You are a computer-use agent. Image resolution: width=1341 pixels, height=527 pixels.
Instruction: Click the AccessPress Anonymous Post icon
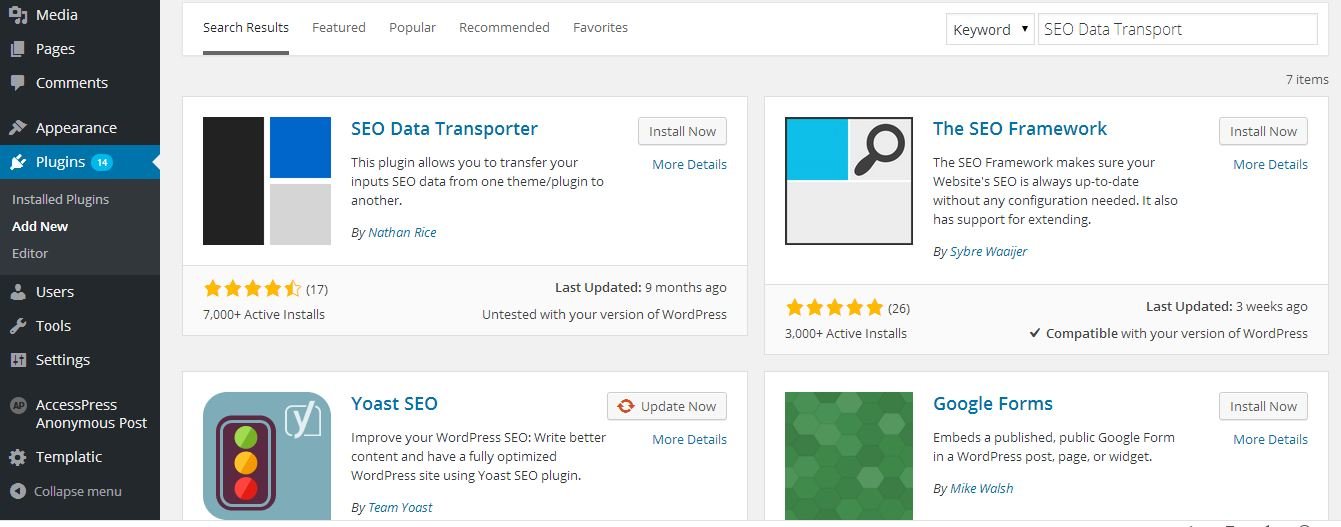click(x=18, y=405)
